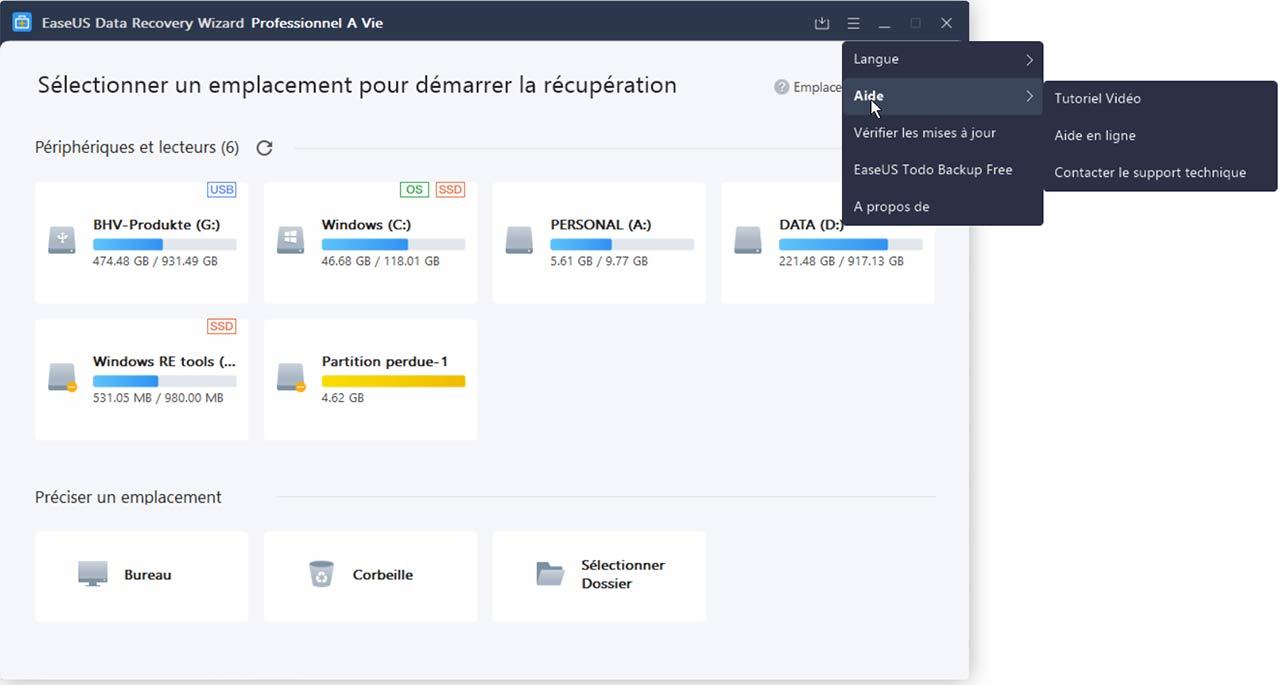This screenshot has width=1280, height=685.
Task: Close the EaseUS Data Recovery window
Action: pos(946,23)
